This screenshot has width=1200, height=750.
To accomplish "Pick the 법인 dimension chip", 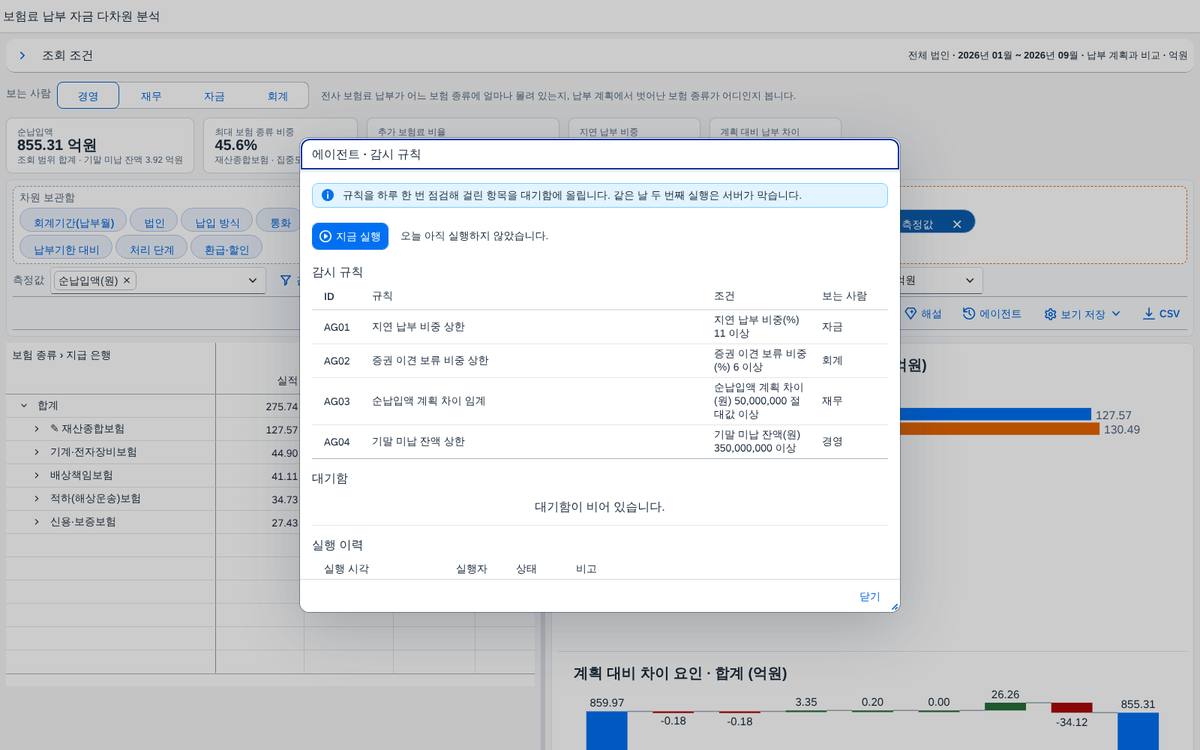I will pyautogui.click(x=154, y=222).
